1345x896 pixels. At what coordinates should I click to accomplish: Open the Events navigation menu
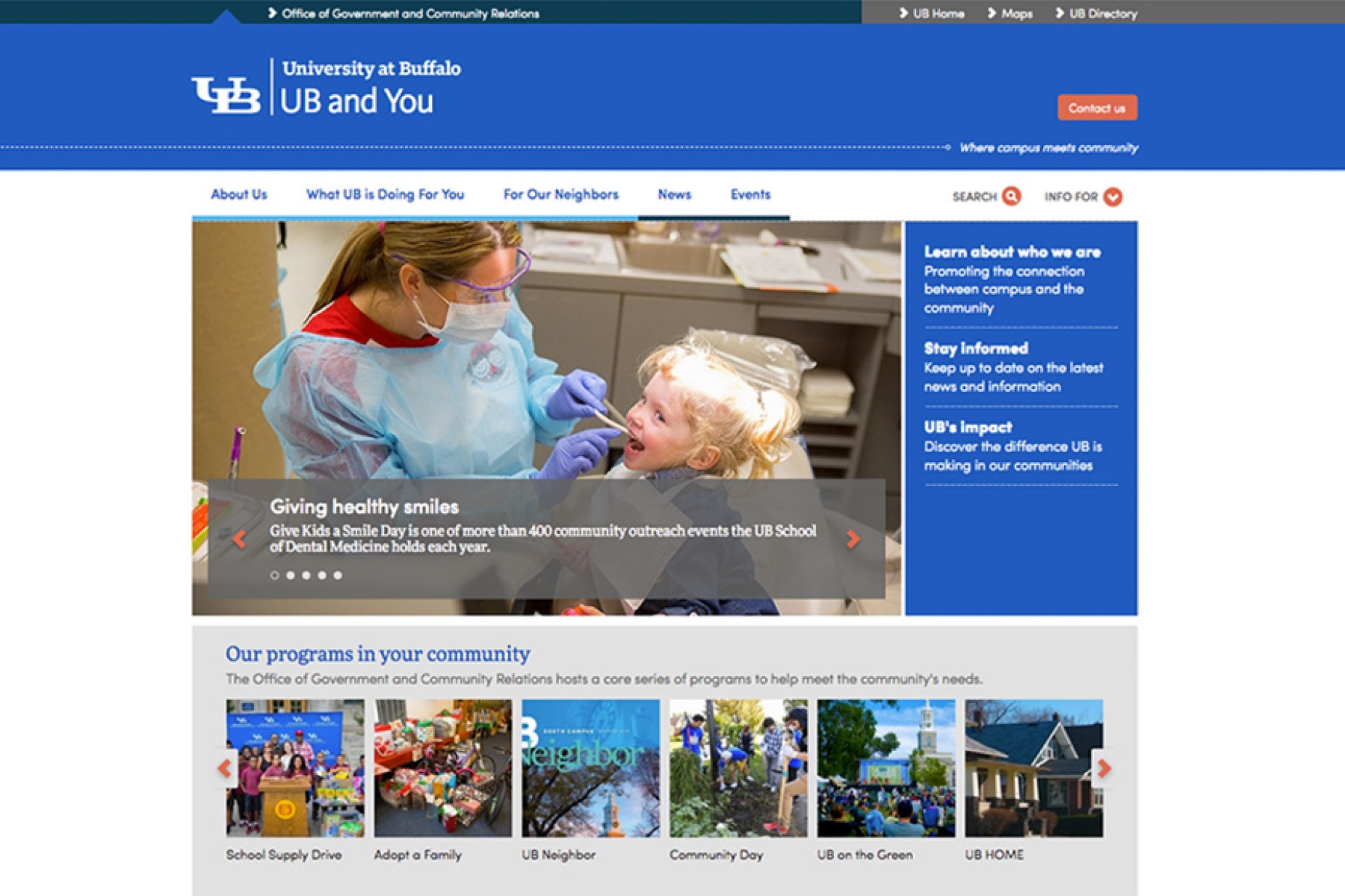pyautogui.click(x=751, y=194)
